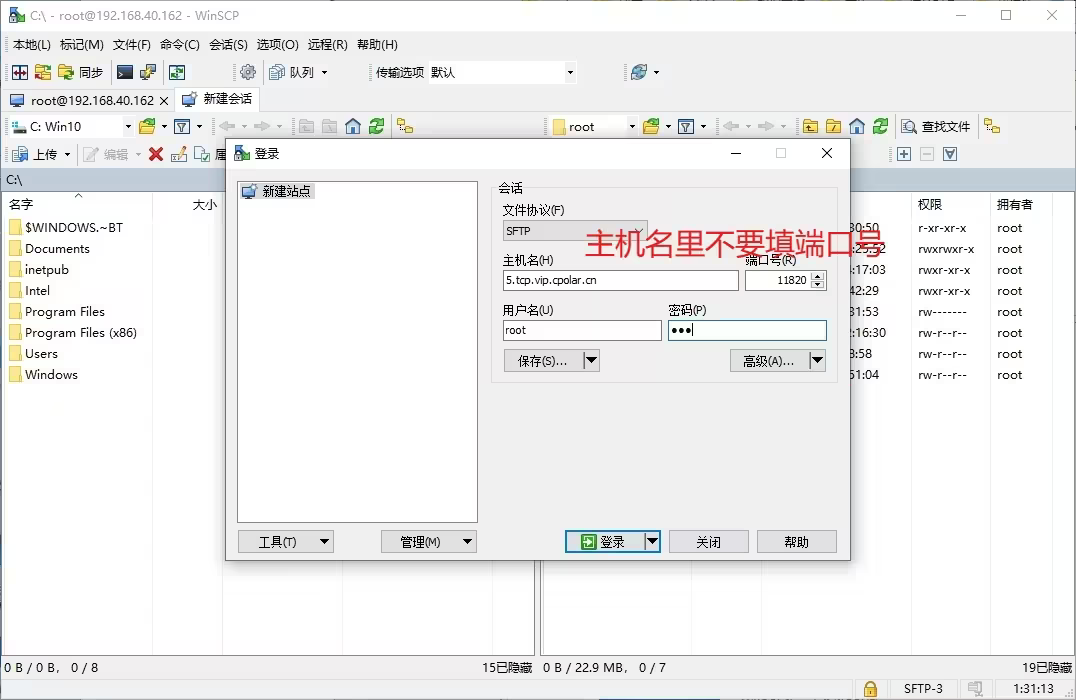The width and height of the screenshot is (1076, 700).
Task: Click the remote selection filter icon beside the minus
Action: point(950,154)
